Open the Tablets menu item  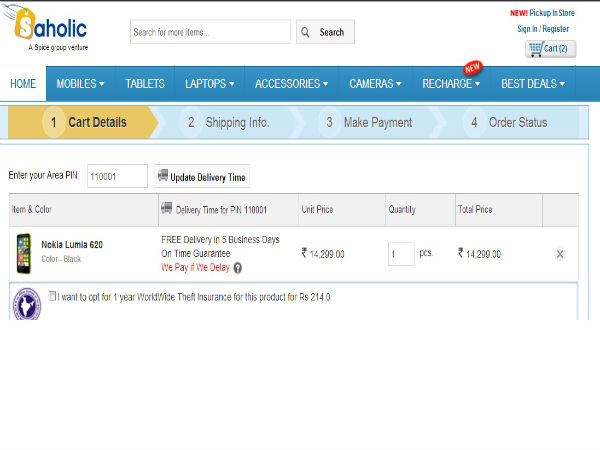[x=145, y=84]
